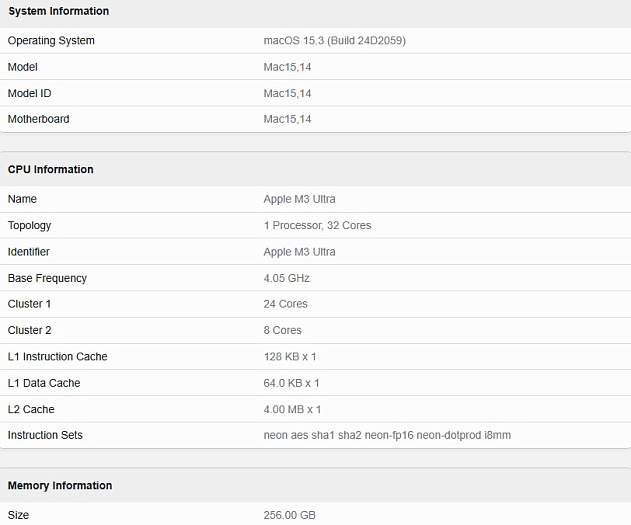Click the Memory Information heading
Image resolution: width=631 pixels, height=525 pixels.
[60, 486]
